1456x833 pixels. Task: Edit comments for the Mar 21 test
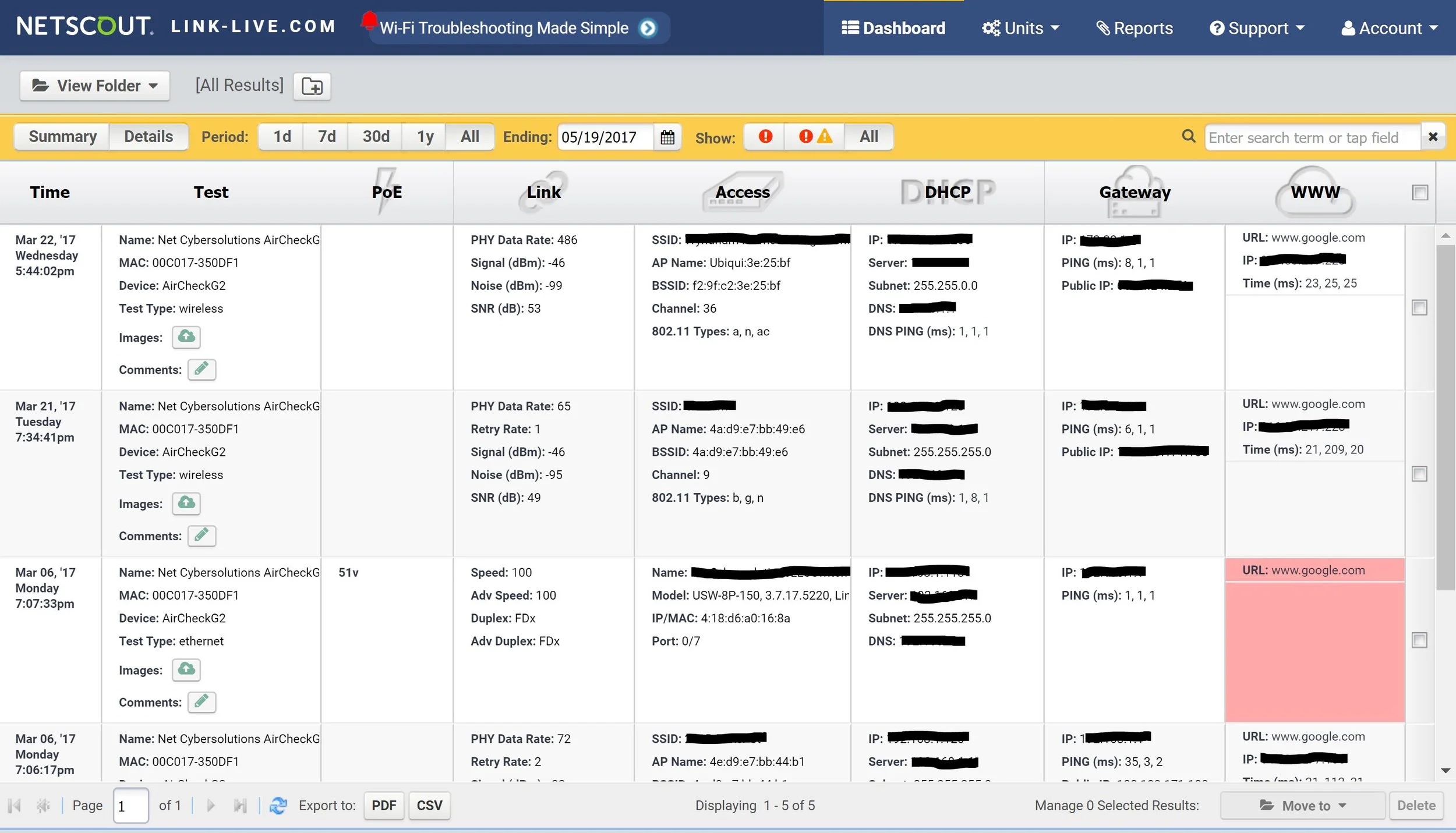[202, 536]
